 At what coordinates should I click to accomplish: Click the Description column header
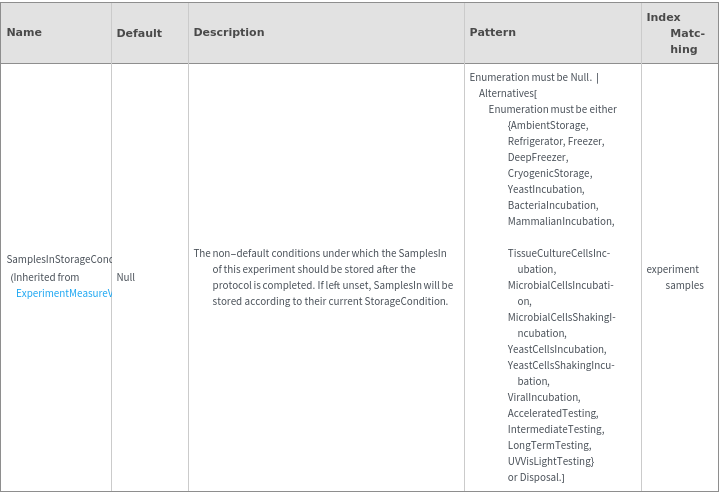pyautogui.click(x=229, y=32)
